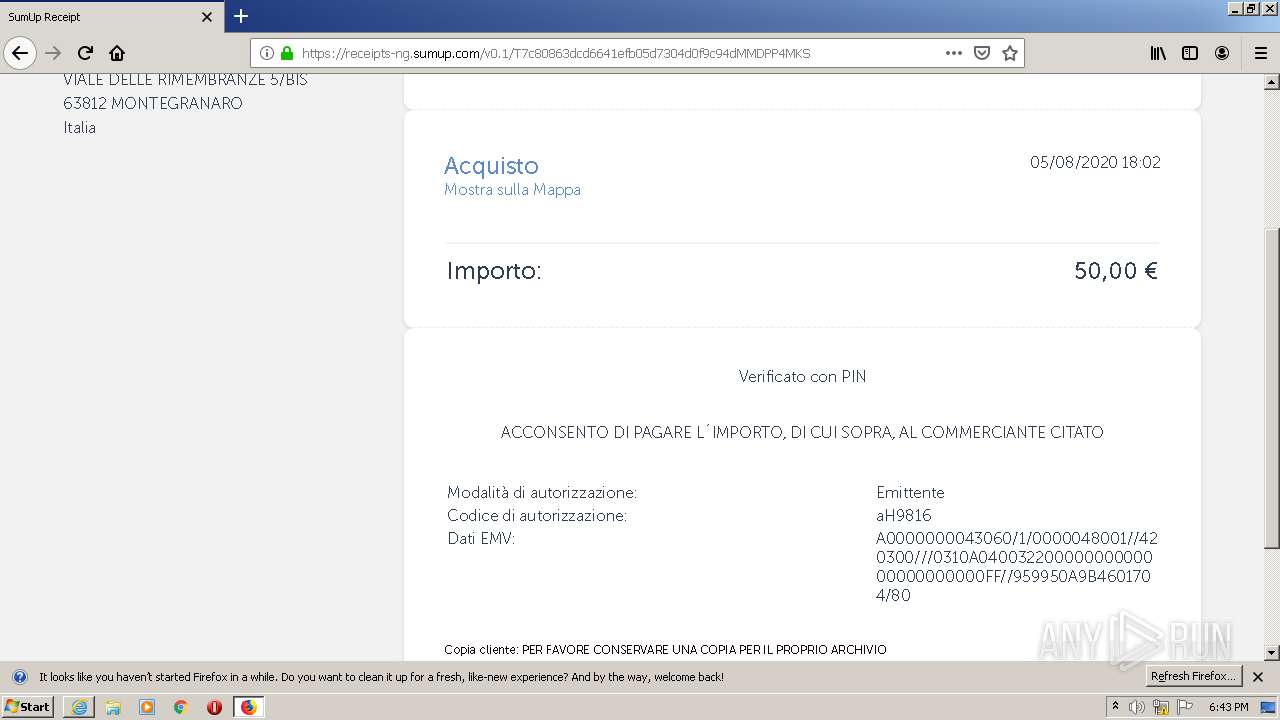The height and width of the screenshot is (720, 1280).
Task: Launch Internet Explorer from taskbar
Action: [x=79, y=707]
